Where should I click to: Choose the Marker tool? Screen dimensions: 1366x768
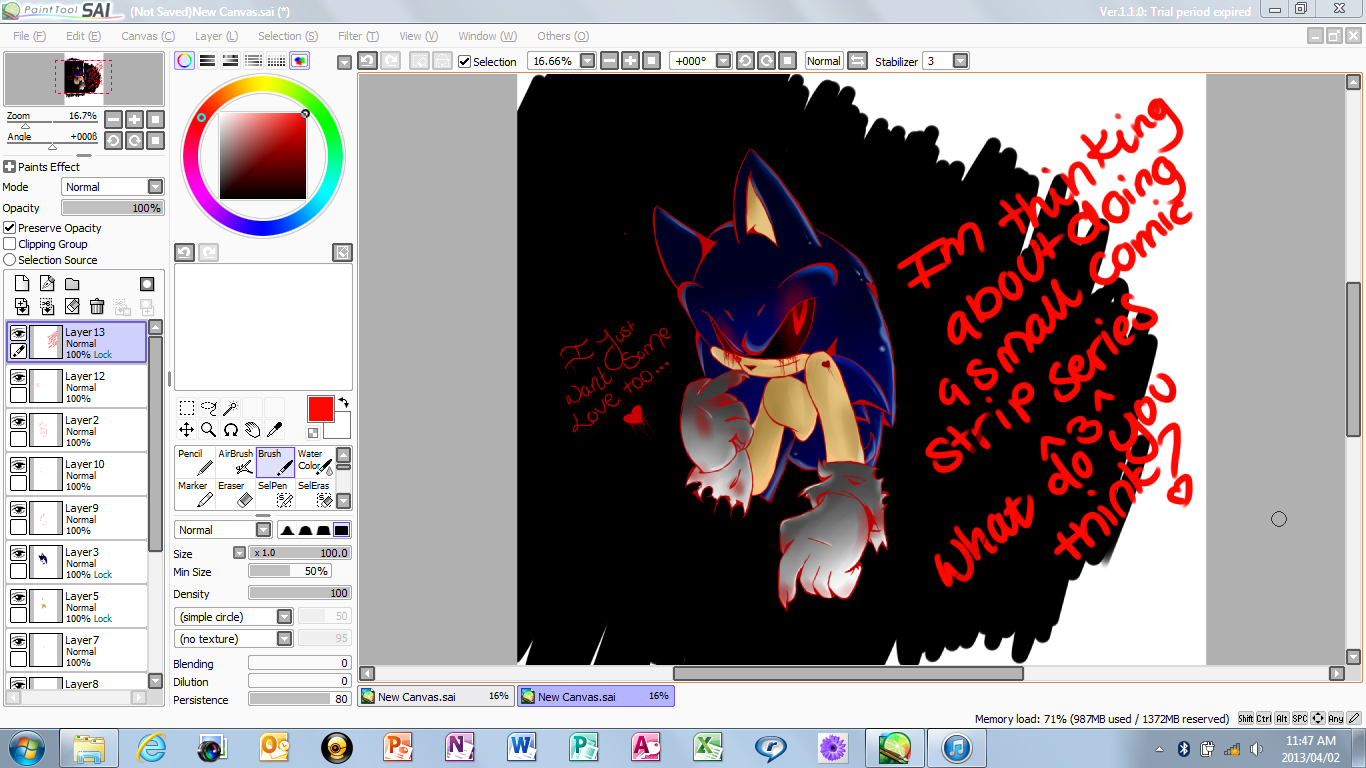pyautogui.click(x=195, y=494)
